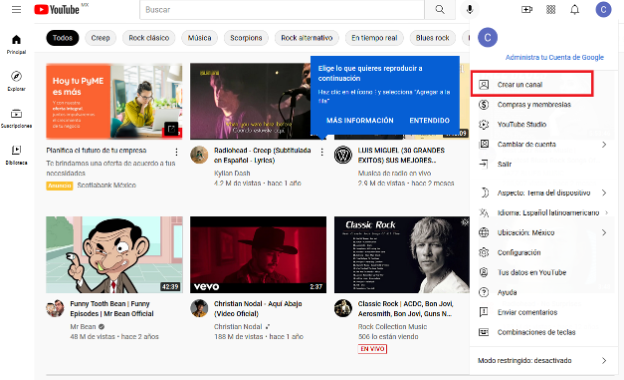Click Rock Collection Music channel avatar
The height and width of the screenshot is (380, 624).
coord(343,308)
